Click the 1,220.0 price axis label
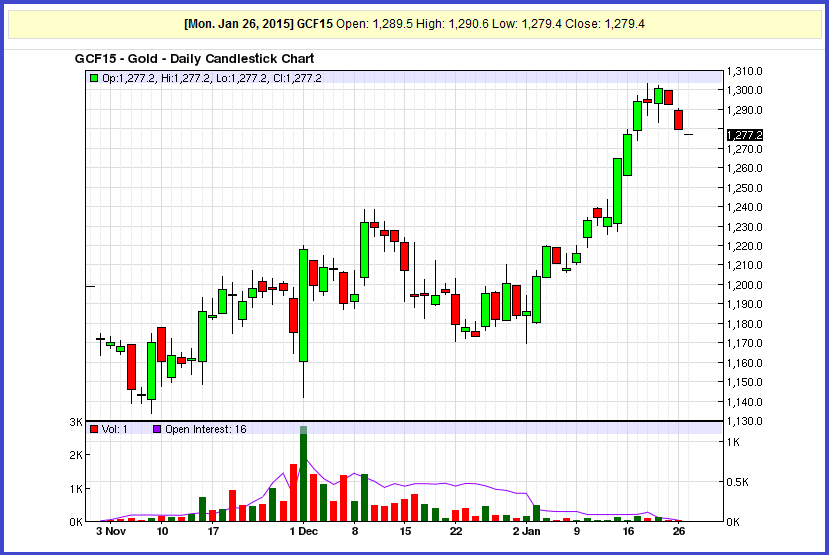The image size is (829, 555). click(x=744, y=246)
